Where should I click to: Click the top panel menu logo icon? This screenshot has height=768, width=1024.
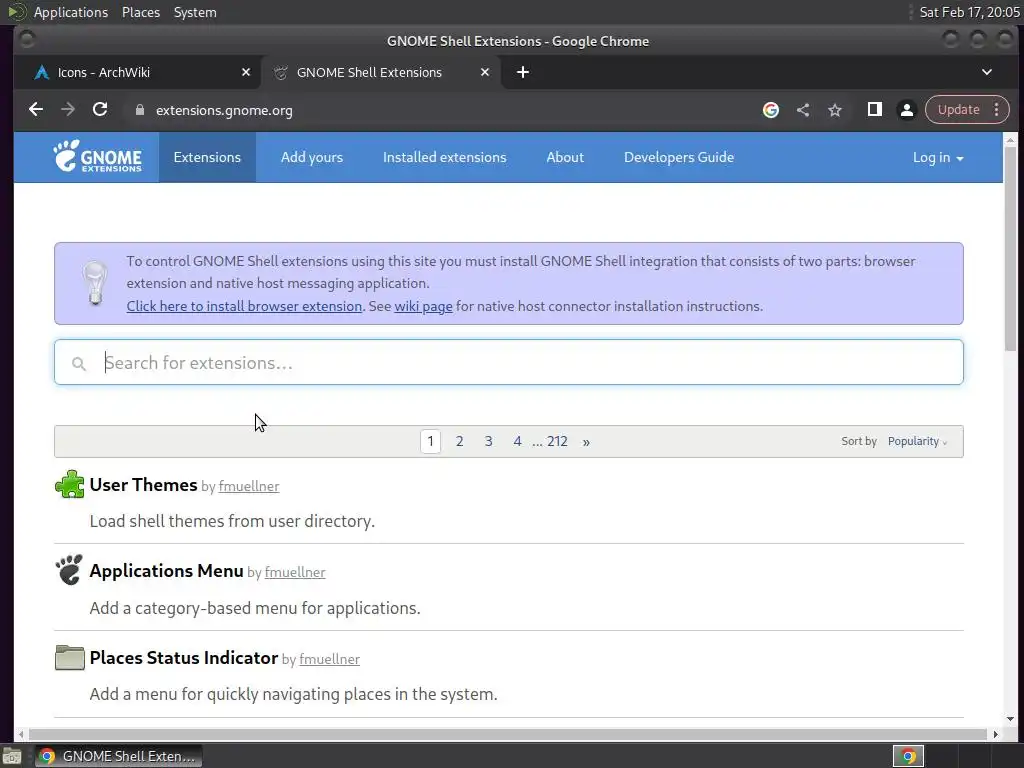pos(16,12)
